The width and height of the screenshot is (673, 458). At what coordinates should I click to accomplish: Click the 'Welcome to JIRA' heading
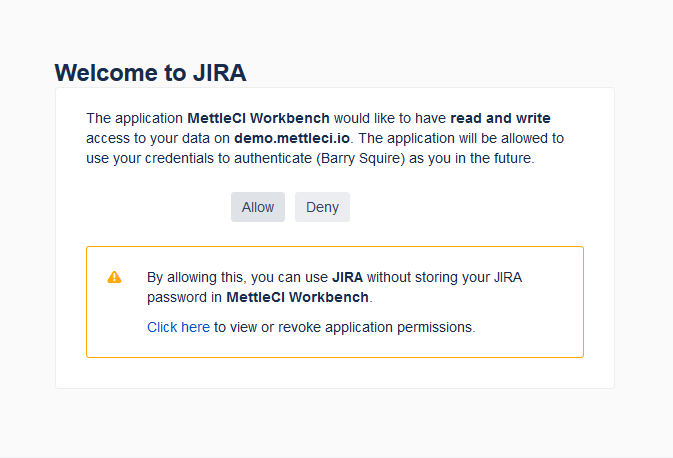(x=150, y=72)
